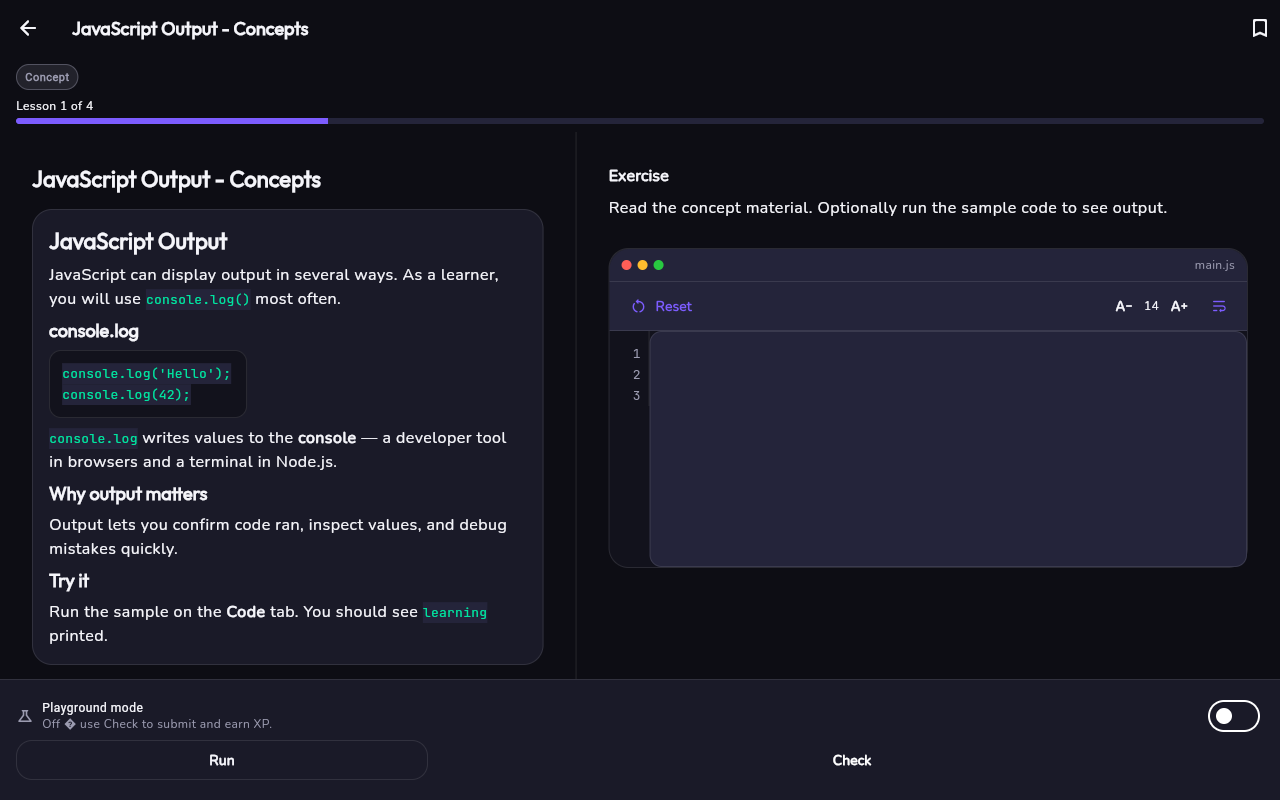Click the inline console.log() code snippet

(198, 299)
